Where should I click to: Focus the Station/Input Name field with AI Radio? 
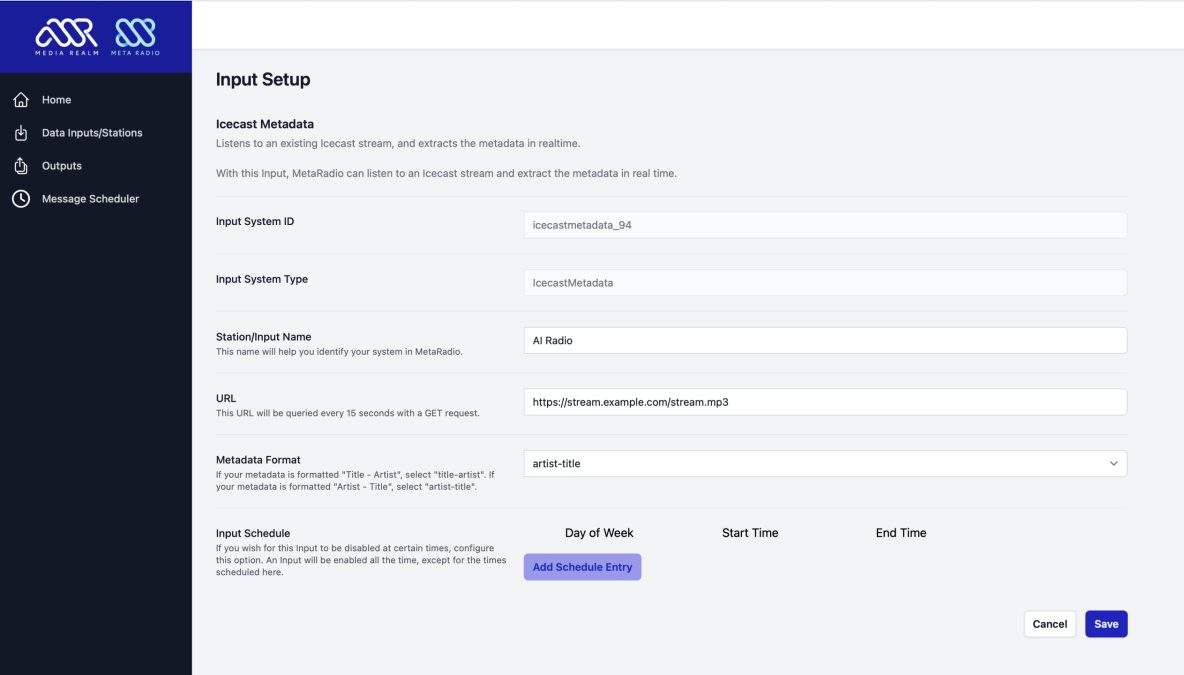(x=825, y=341)
